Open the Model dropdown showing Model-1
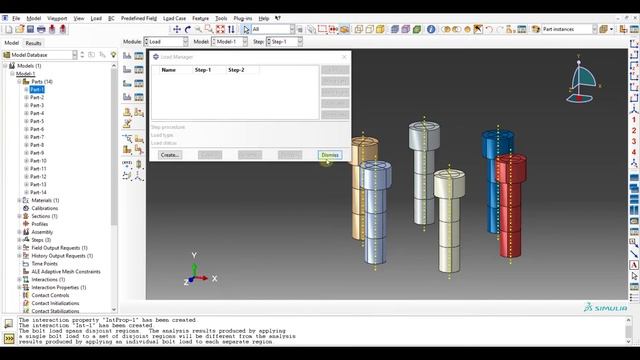Screen dimensions: 640x360 click(x=229, y=42)
